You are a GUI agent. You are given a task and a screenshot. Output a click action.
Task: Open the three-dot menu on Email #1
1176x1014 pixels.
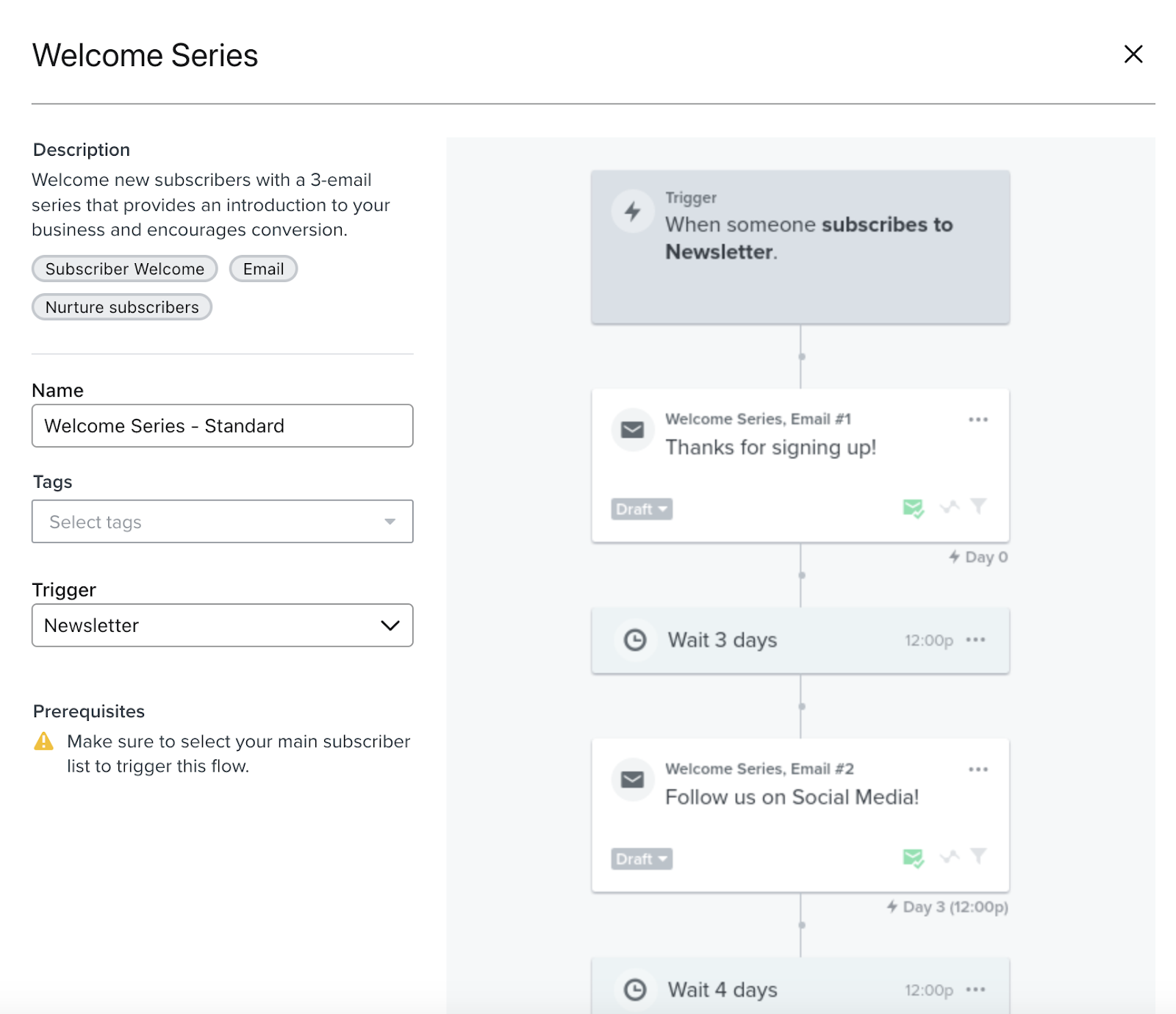point(978,420)
